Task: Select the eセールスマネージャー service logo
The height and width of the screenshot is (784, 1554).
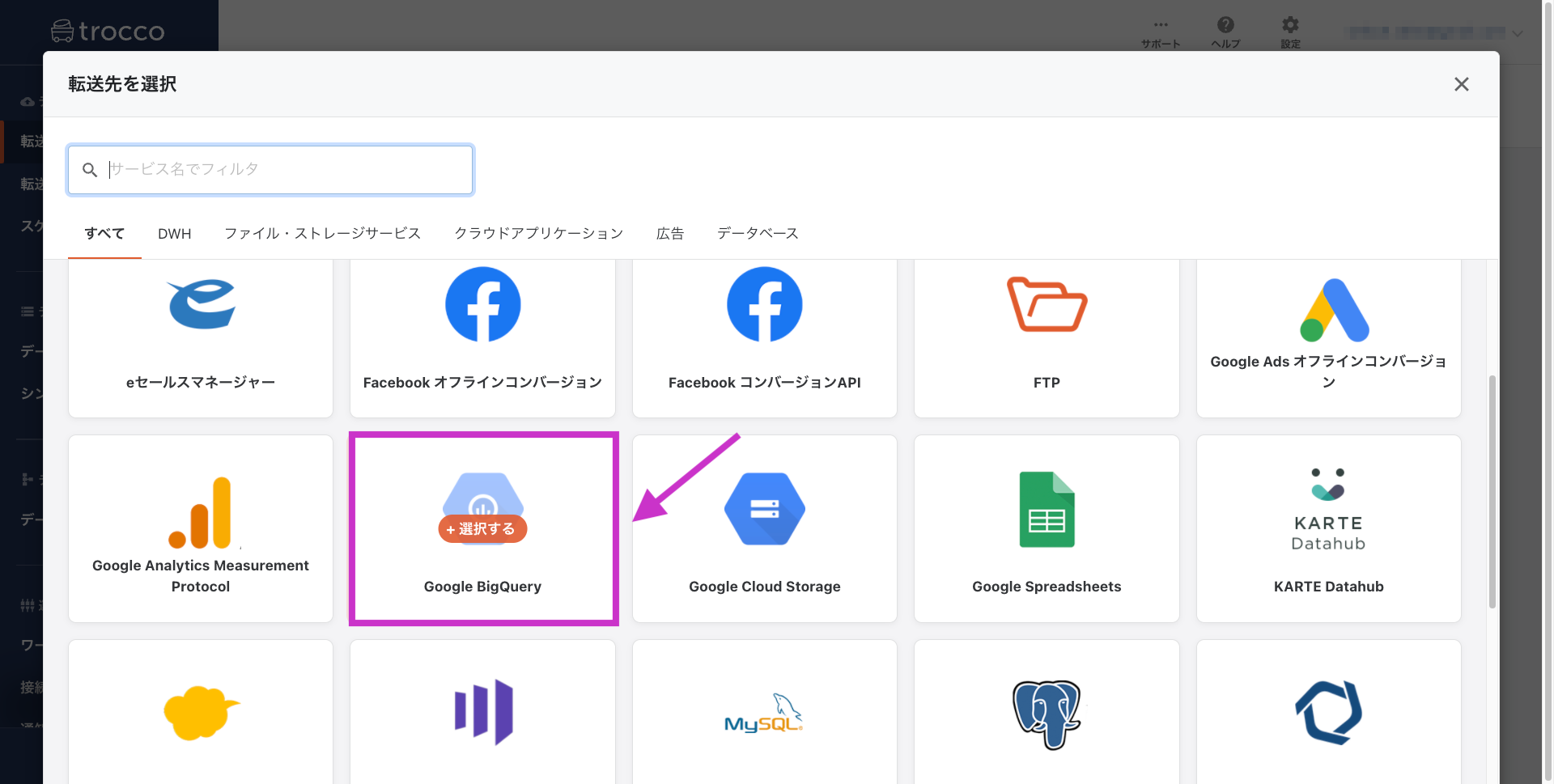Action: pyautogui.click(x=202, y=304)
